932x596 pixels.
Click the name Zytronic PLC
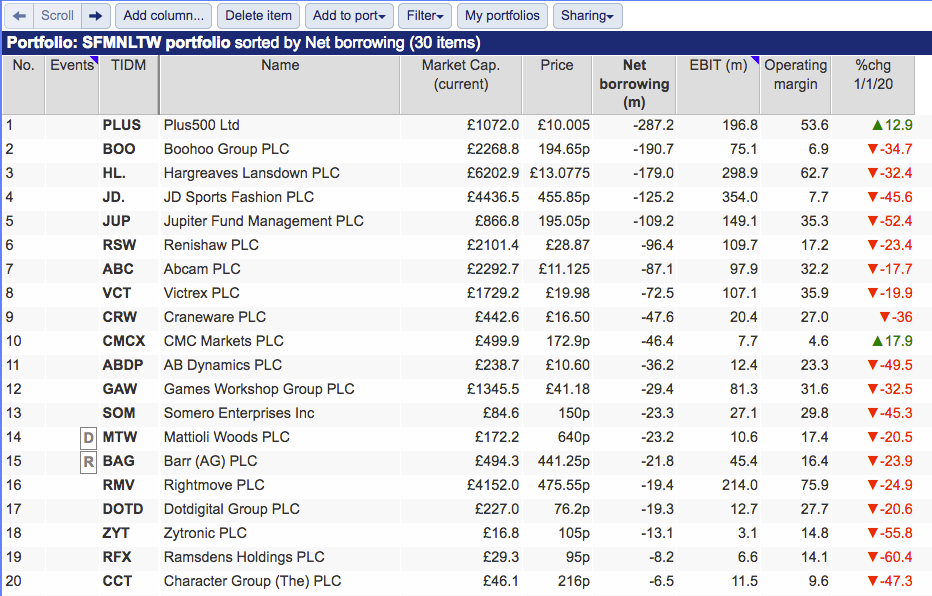[206, 533]
